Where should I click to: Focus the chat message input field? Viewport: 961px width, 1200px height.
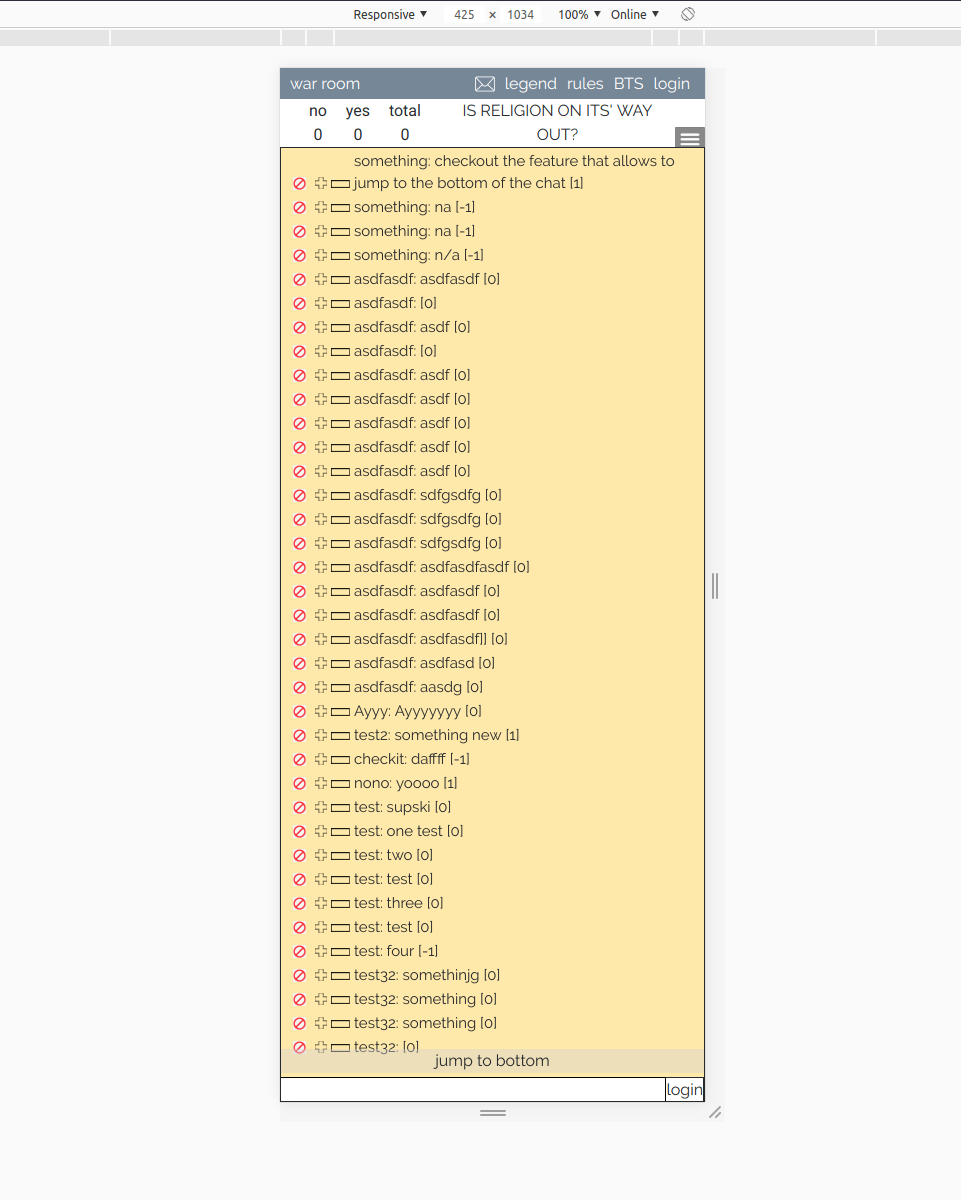(x=473, y=1090)
